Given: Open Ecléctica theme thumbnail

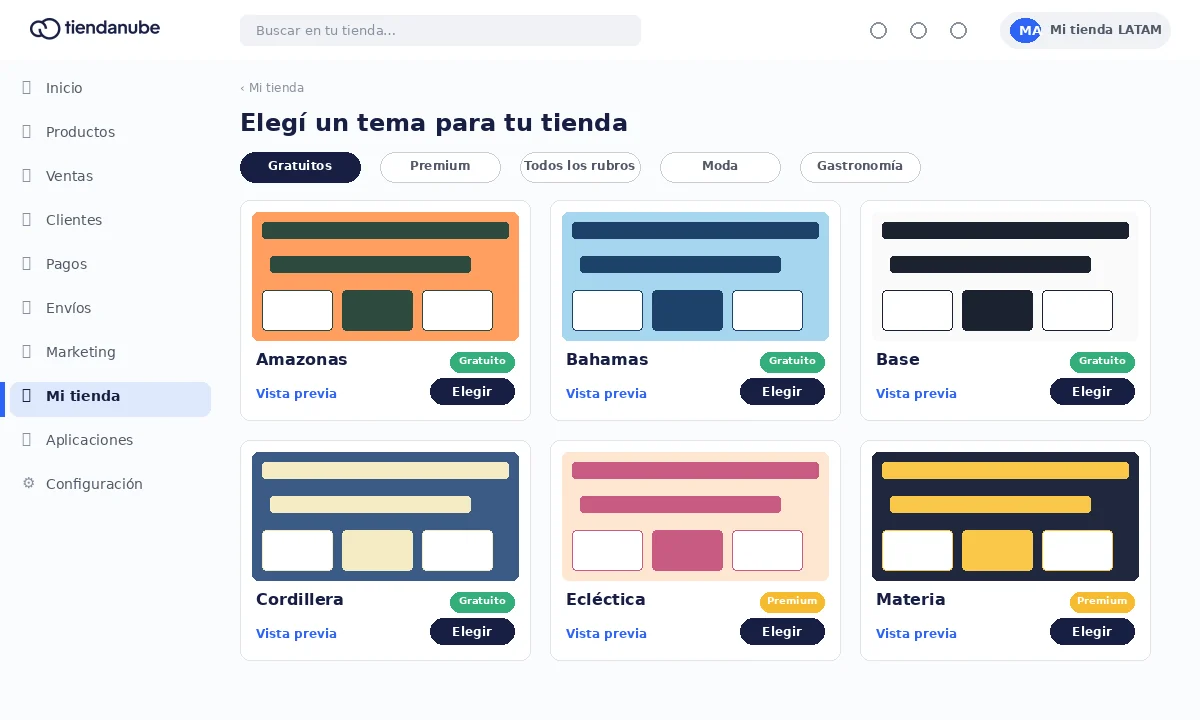Looking at the screenshot, I should pyautogui.click(x=695, y=516).
